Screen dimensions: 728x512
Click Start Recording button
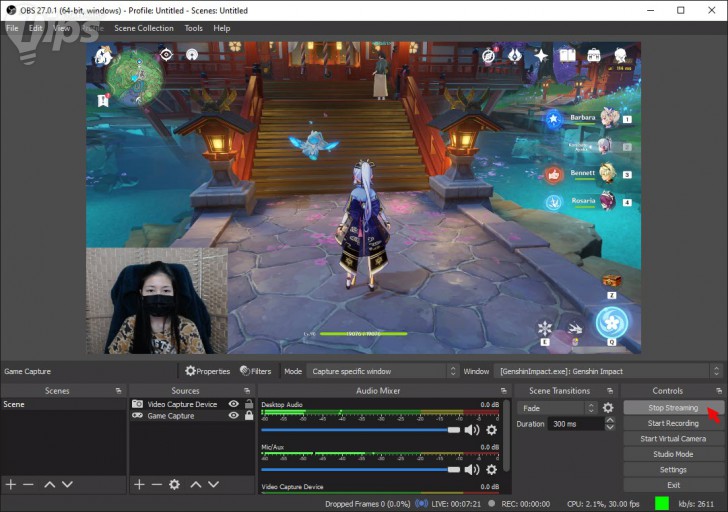[673, 423]
